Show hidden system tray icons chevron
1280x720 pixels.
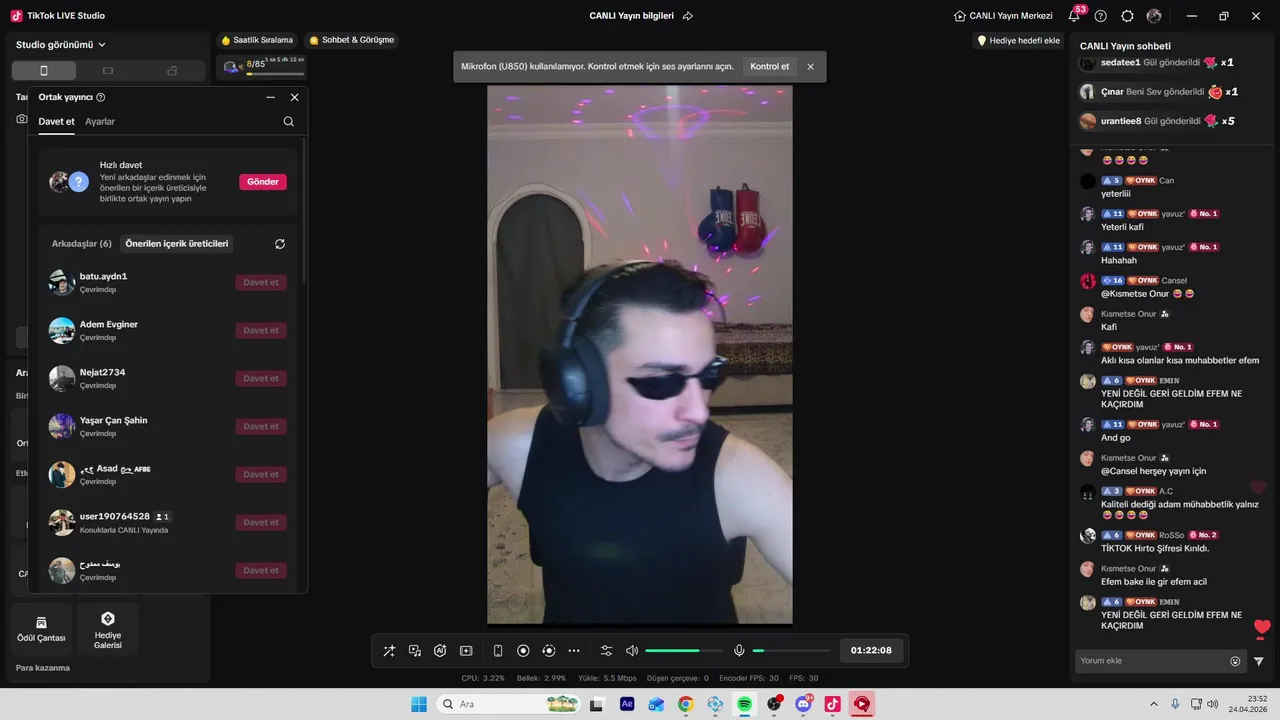(1154, 704)
